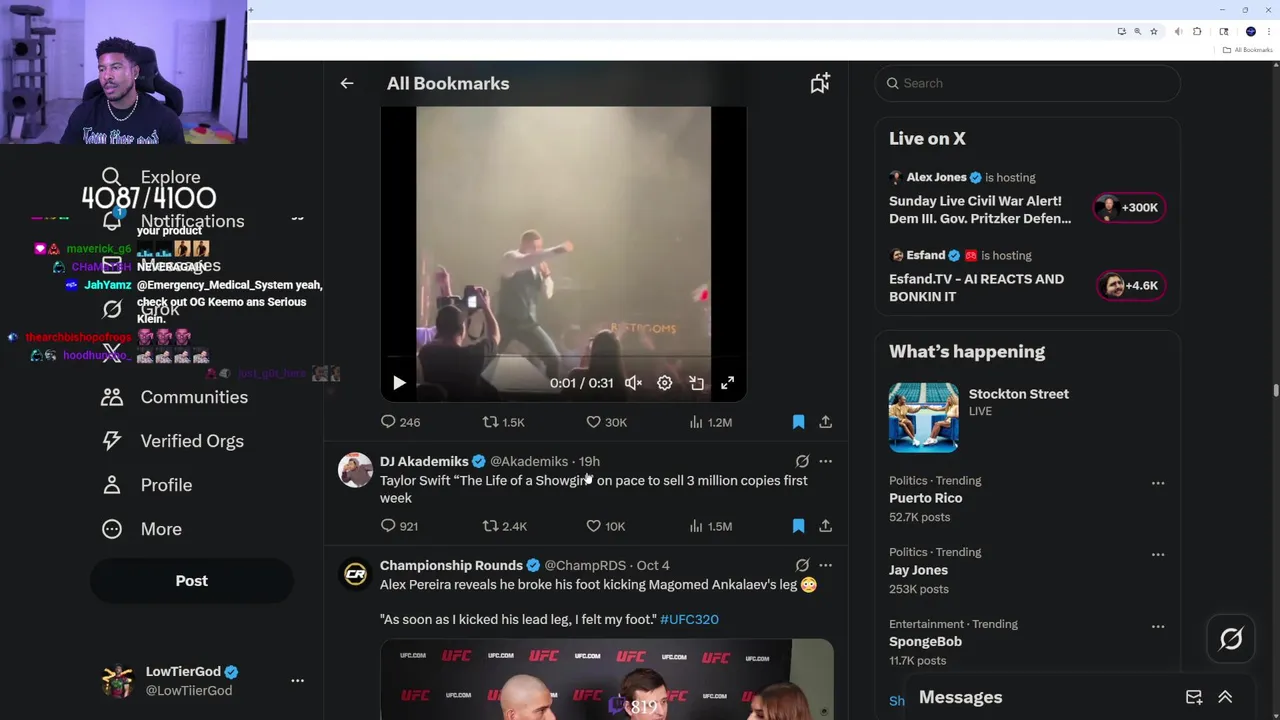Open Stockton Street live event
This screenshot has height=720, width=1280.
1018,394
